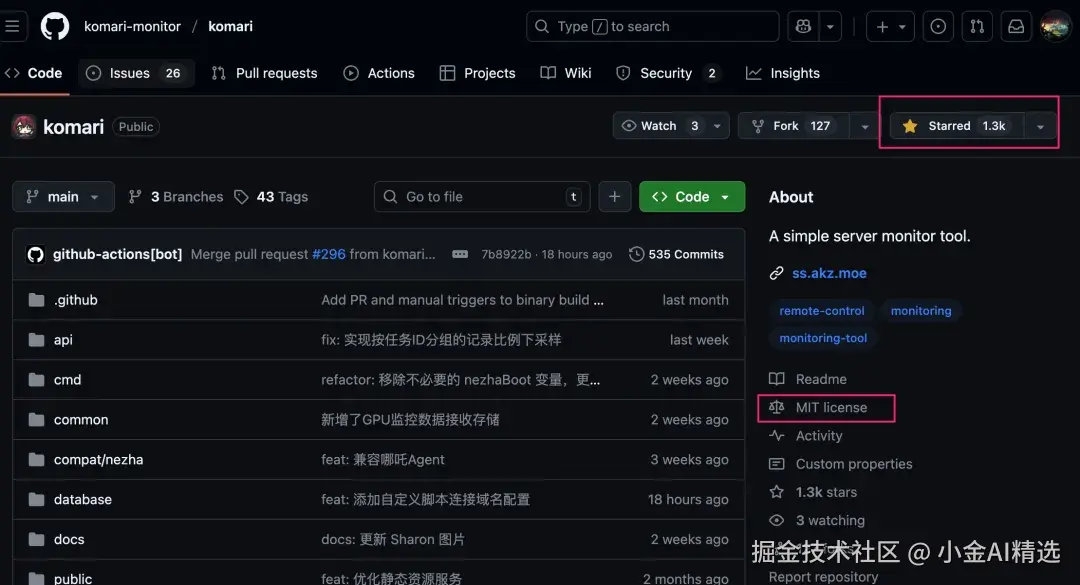Viewport: 1080px width, 585px height.
Task: Open the hamburger navigation menu
Action: tap(12, 26)
